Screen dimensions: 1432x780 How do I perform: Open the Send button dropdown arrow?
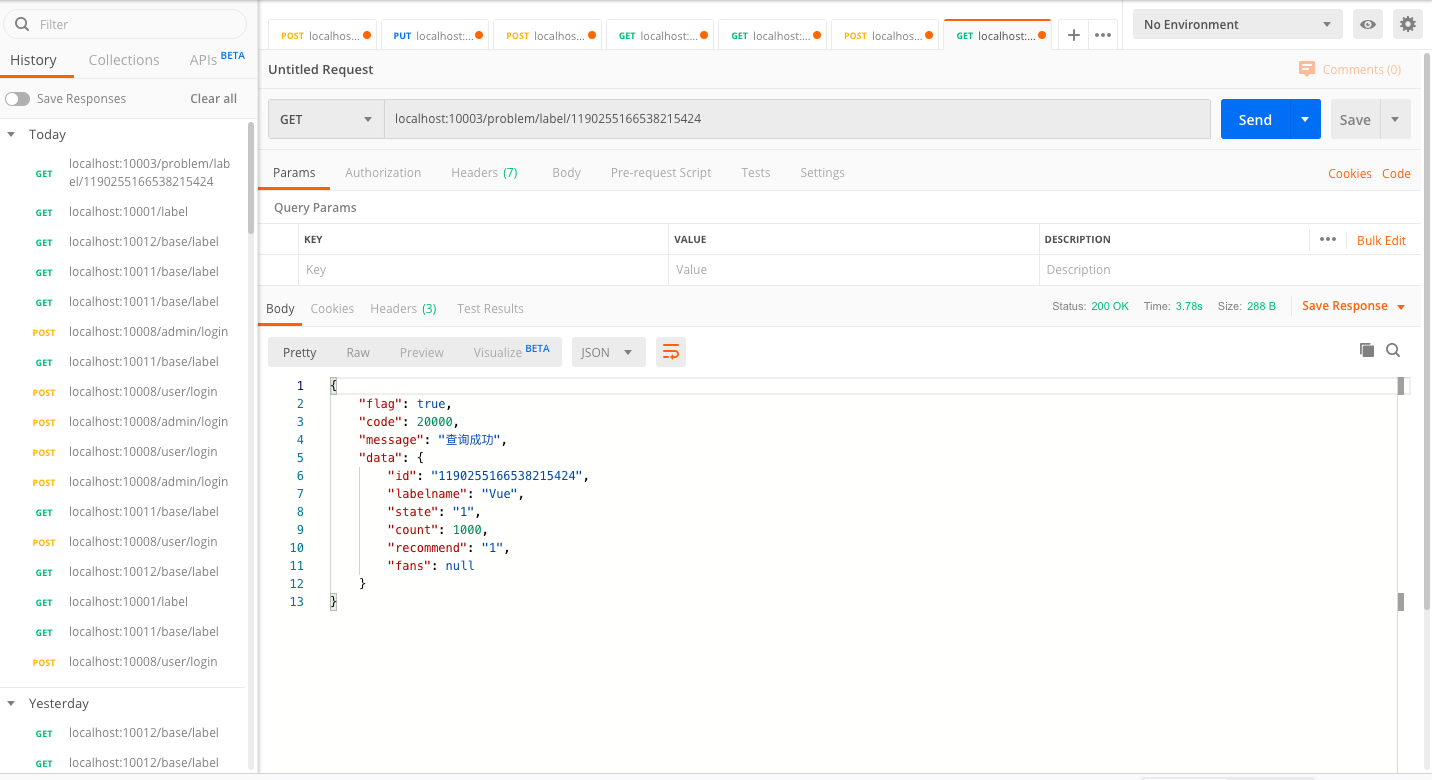[x=1305, y=119]
